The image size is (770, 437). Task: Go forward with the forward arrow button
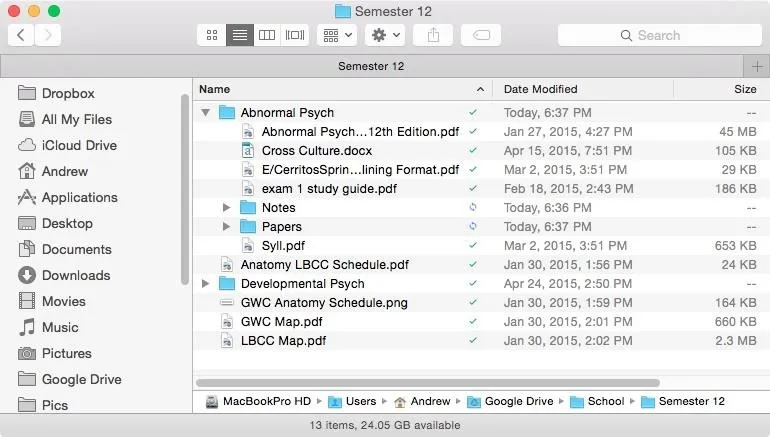tap(48, 35)
